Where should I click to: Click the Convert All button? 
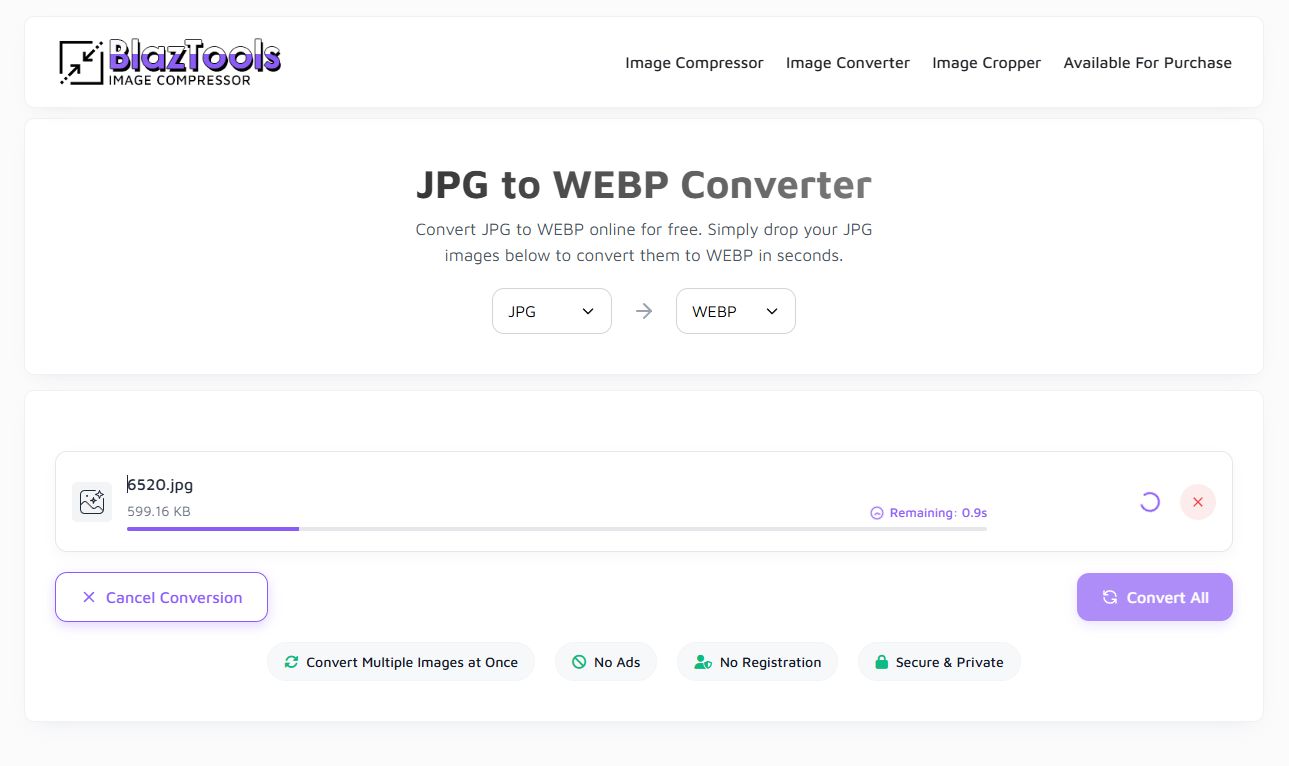click(x=1154, y=597)
